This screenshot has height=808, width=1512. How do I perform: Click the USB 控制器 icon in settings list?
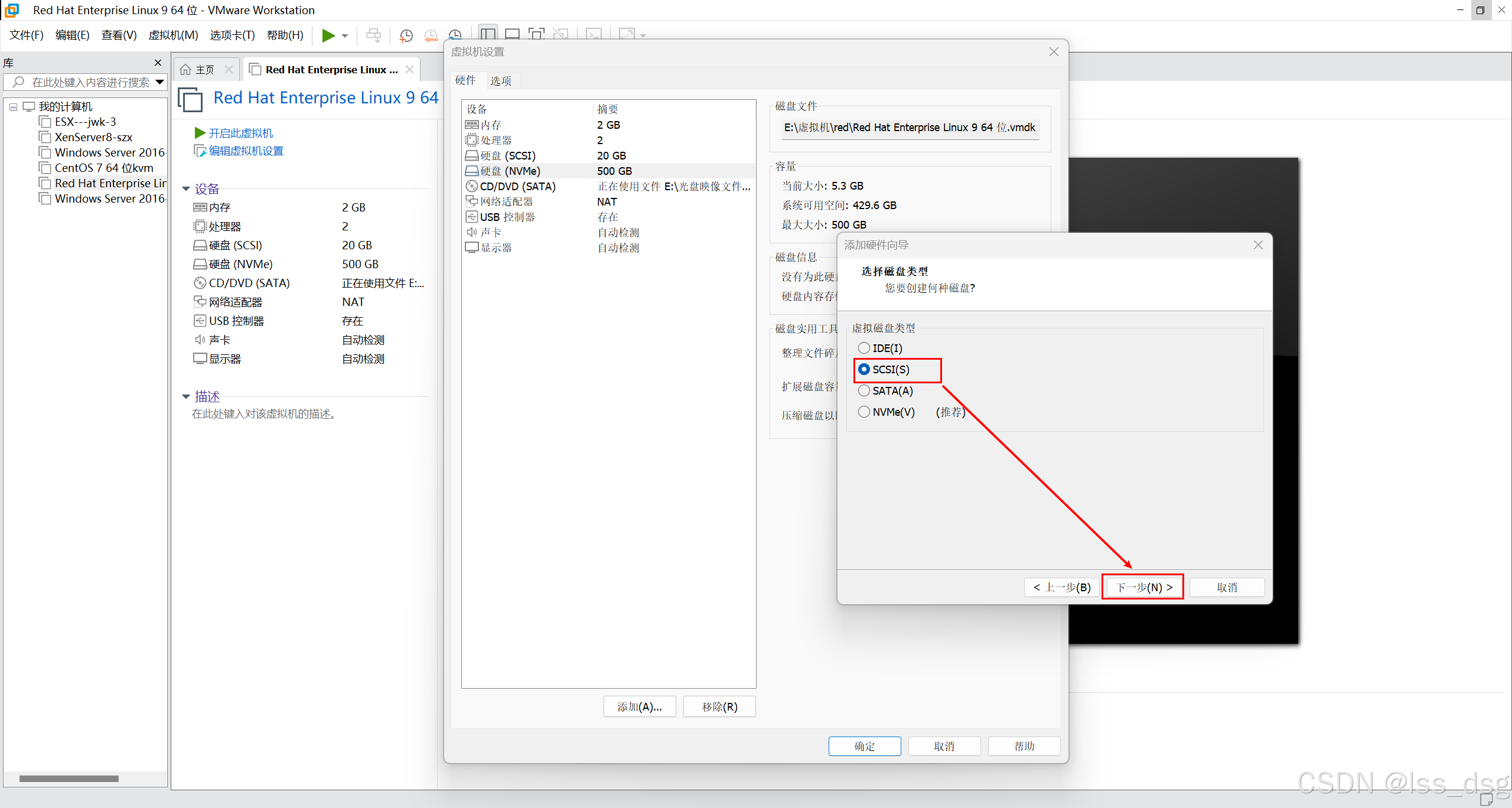(x=471, y=217)
